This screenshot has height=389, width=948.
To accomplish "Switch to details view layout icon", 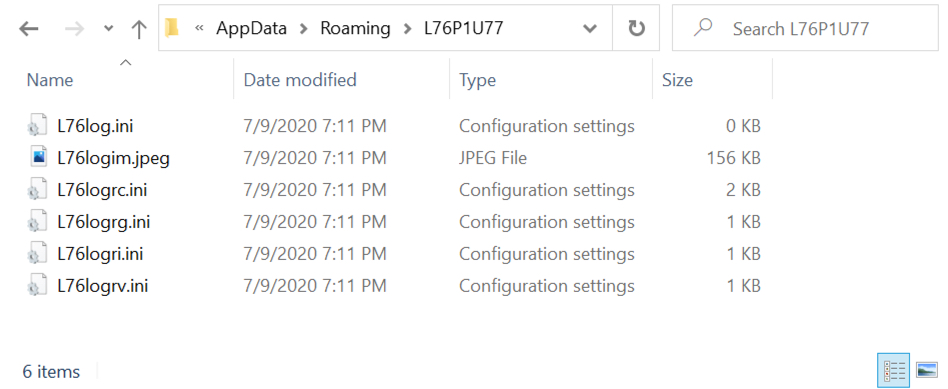I will 894,369.
